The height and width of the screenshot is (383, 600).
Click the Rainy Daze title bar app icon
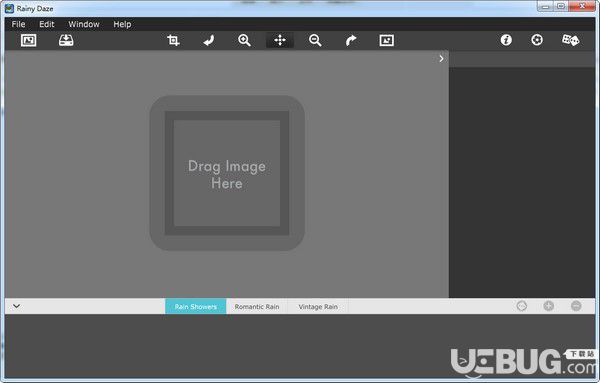[9, 8]
